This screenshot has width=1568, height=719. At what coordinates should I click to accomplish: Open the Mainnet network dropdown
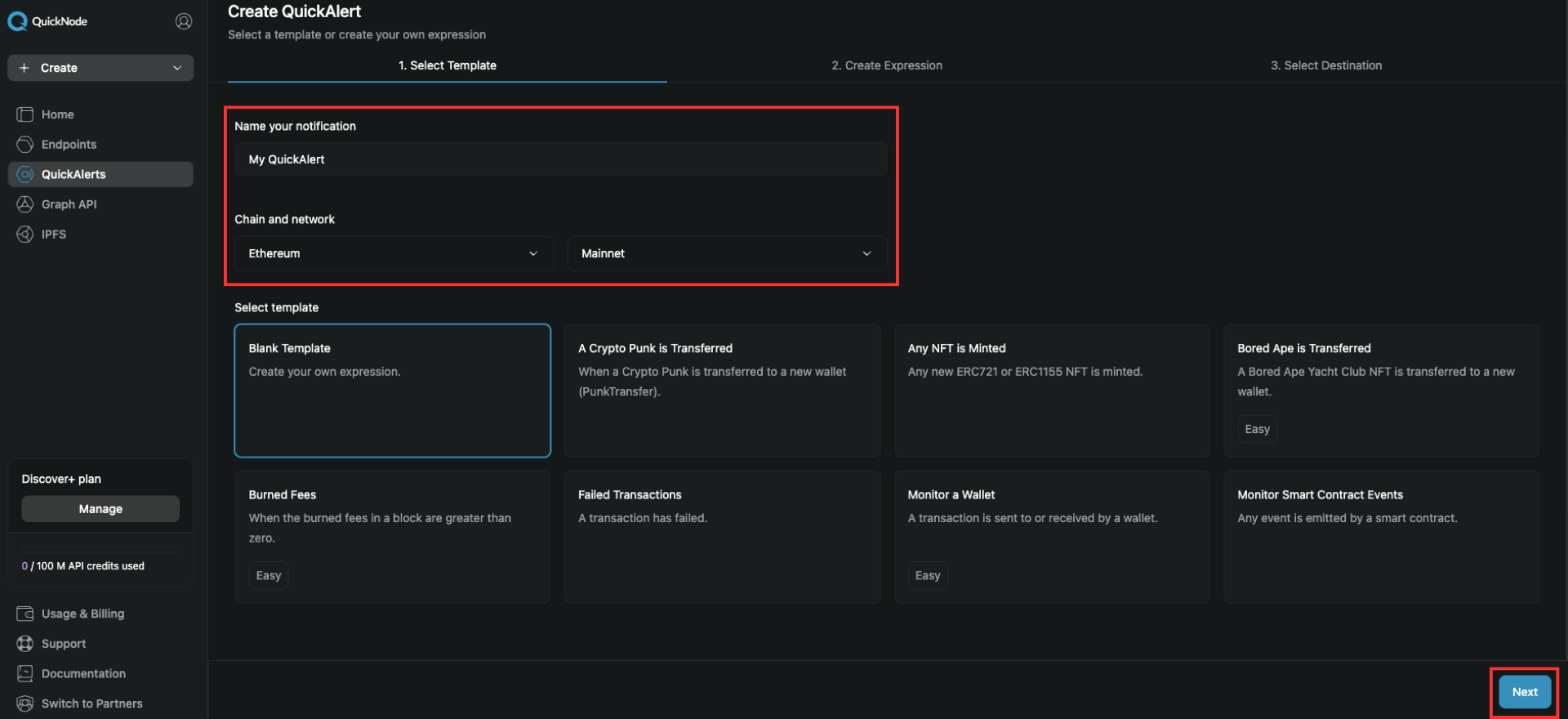[727, 253]
